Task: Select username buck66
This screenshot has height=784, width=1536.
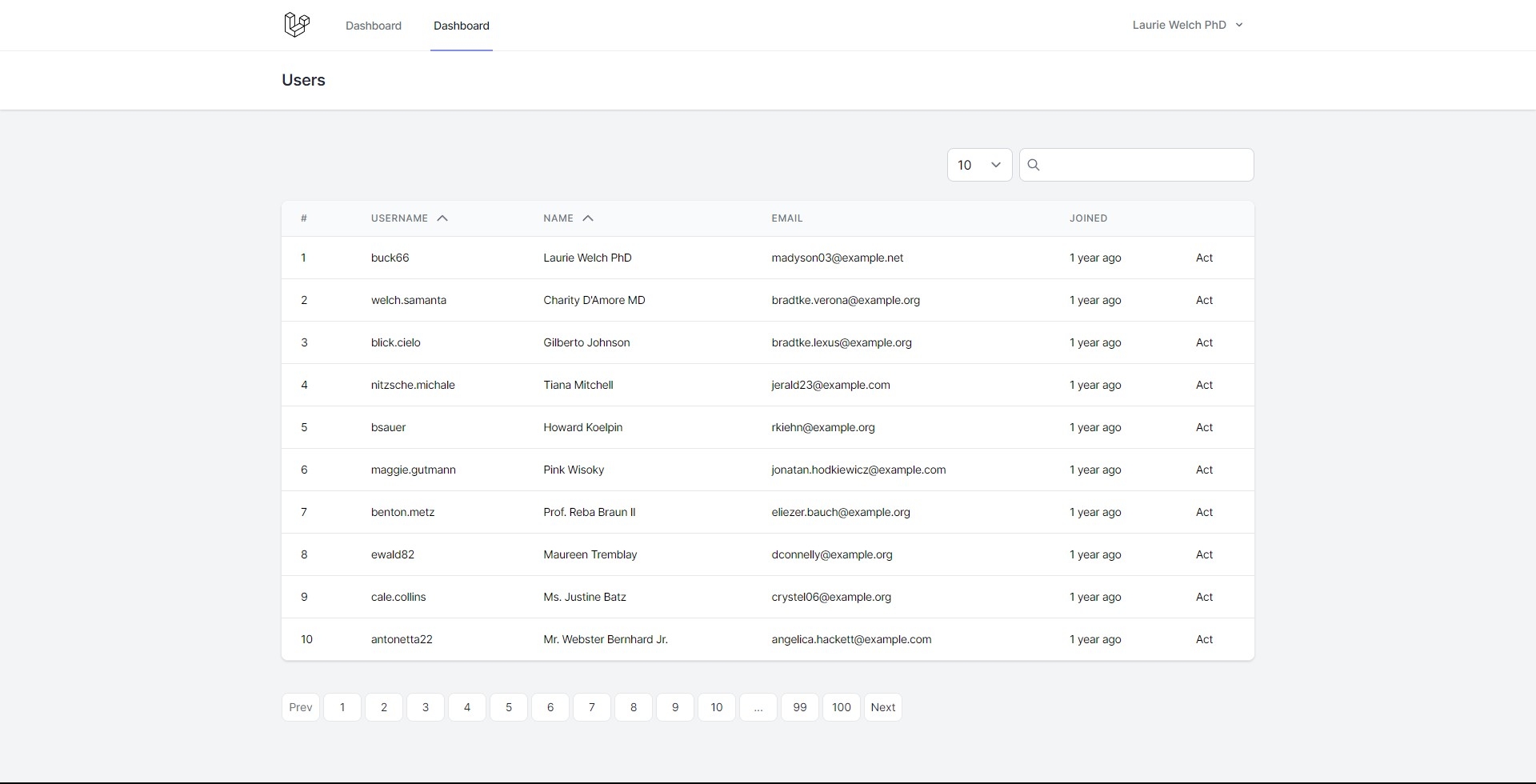Action: (x=390, y=258)
